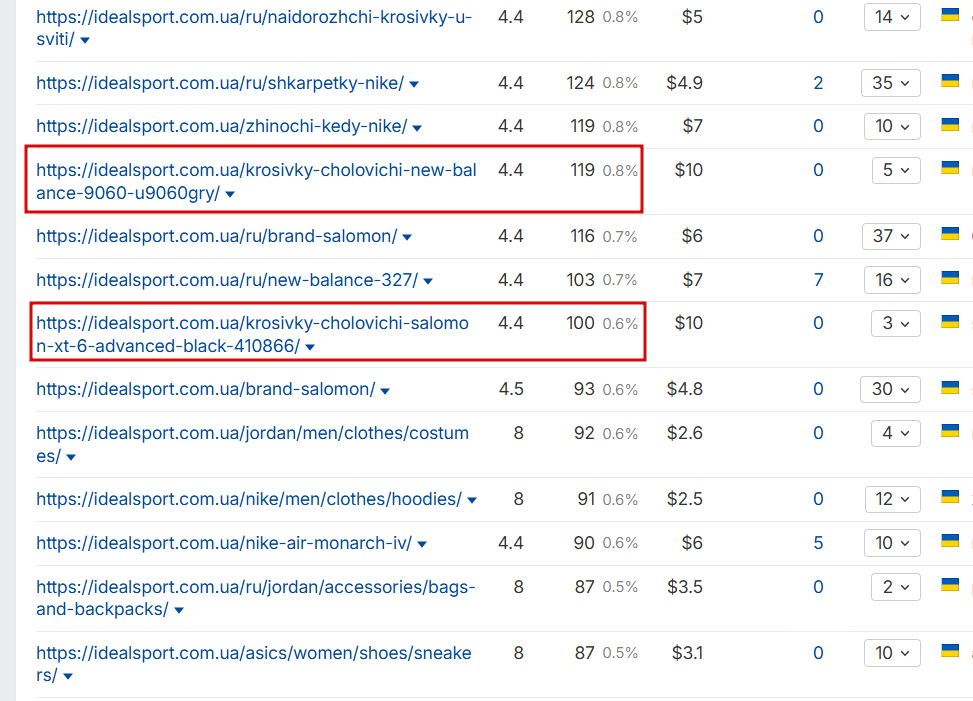973x701 pixels.
Task: Click the Ukraine flag in new-balance-9060 row
Action: coord(950,167)
